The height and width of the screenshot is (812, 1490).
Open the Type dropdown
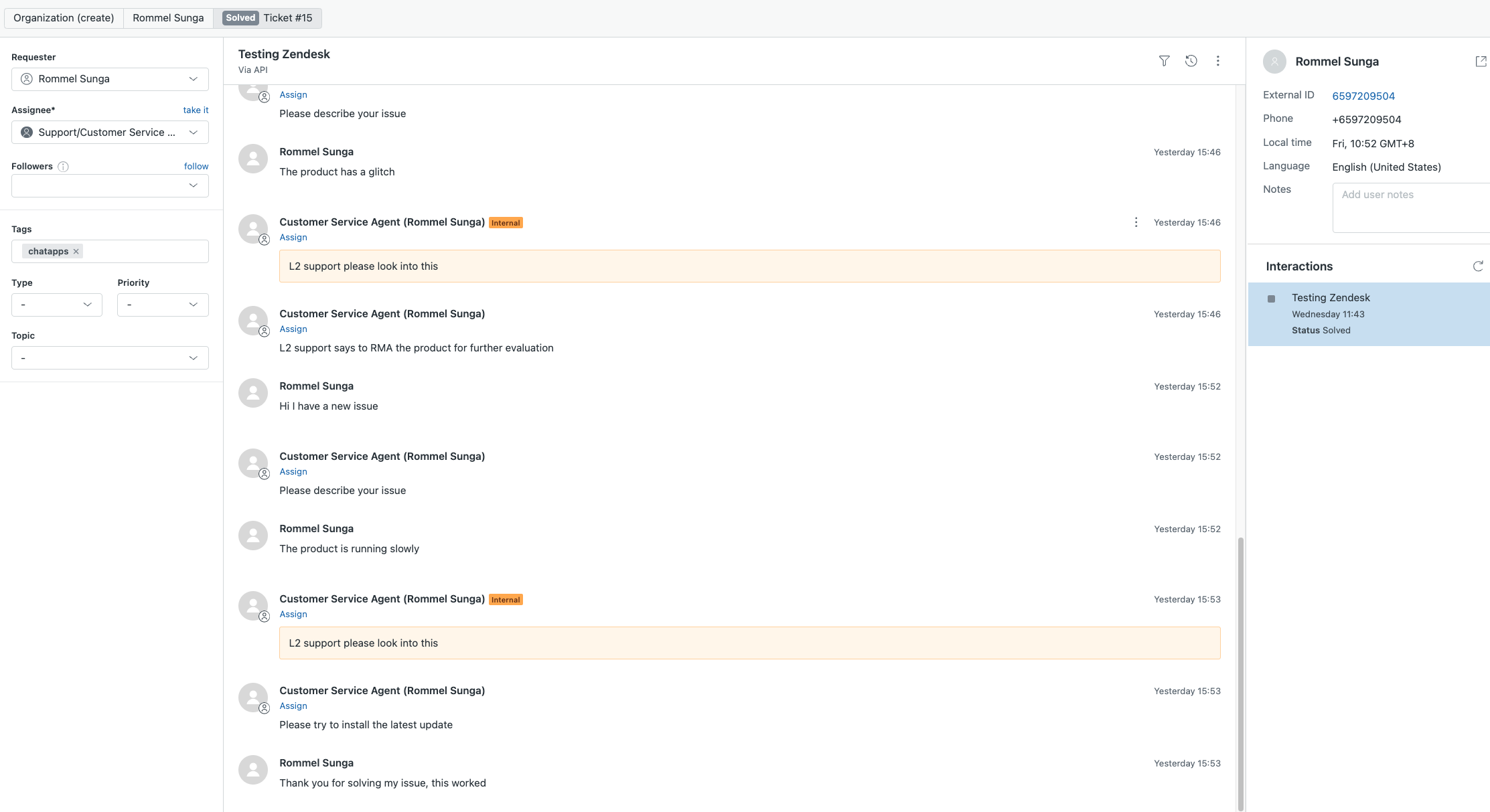pyautogui.click(x=57, y=305)
